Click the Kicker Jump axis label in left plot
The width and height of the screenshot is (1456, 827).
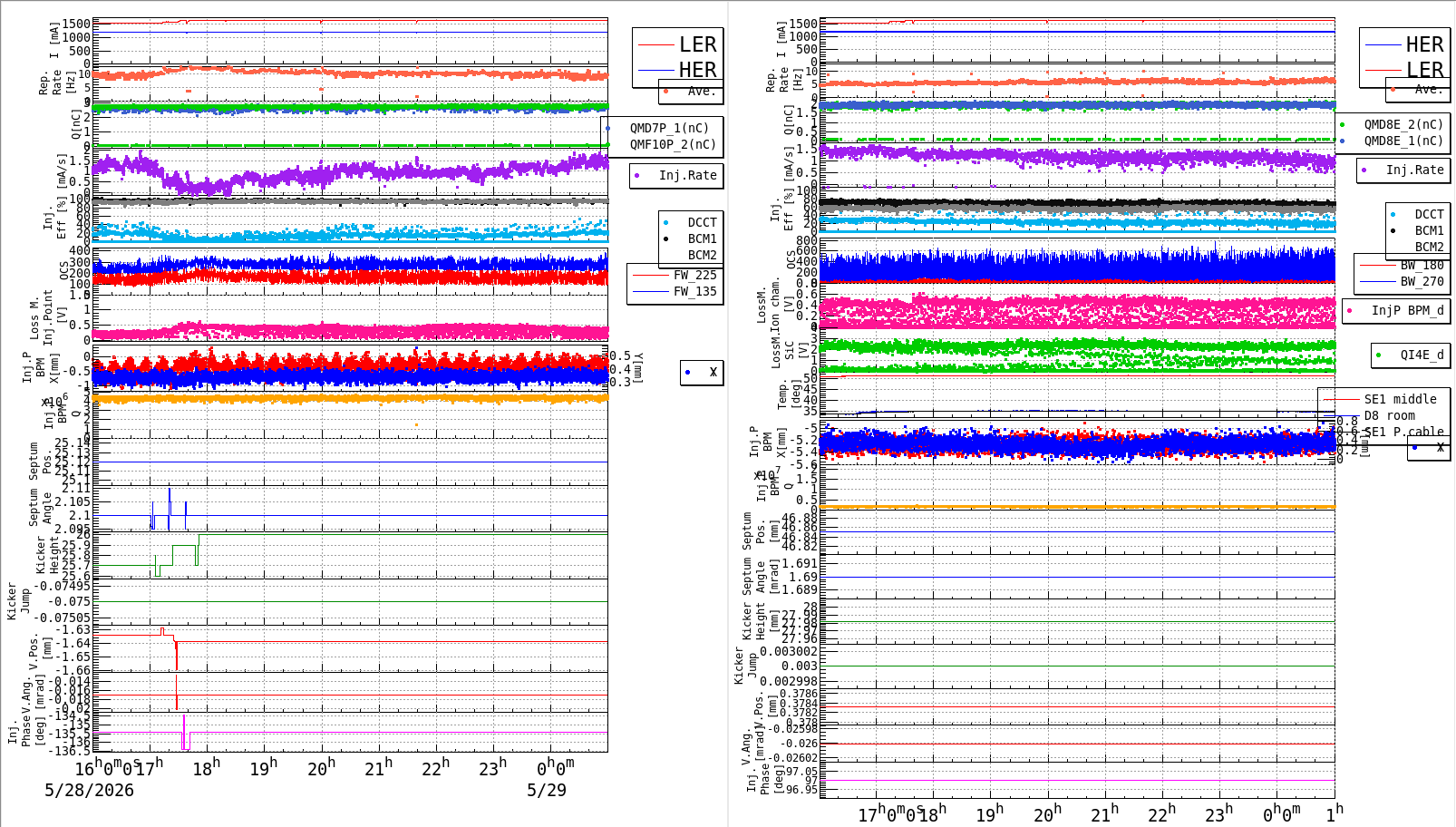click(19, 601)
